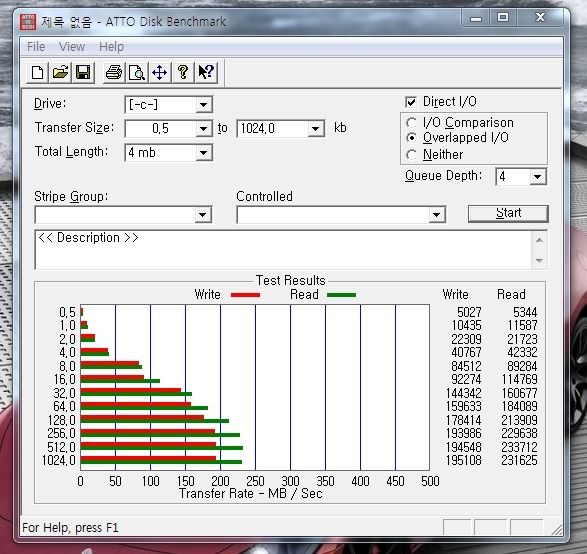The image size is (587, 554).
Task: Expand the Transfer Size start dropdown 0,5
Action: (204, 129)
